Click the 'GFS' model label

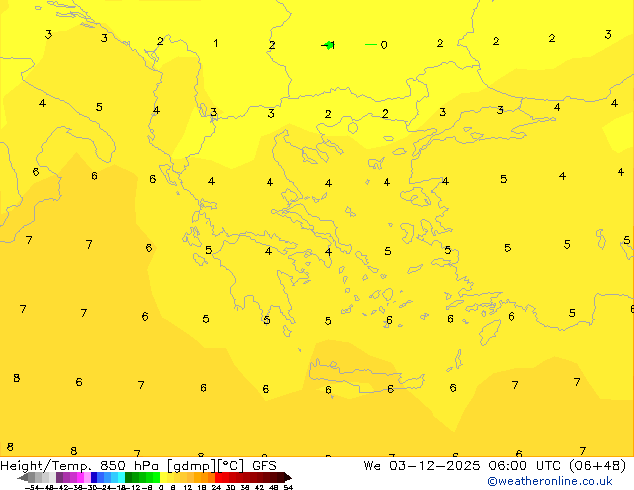264,466
